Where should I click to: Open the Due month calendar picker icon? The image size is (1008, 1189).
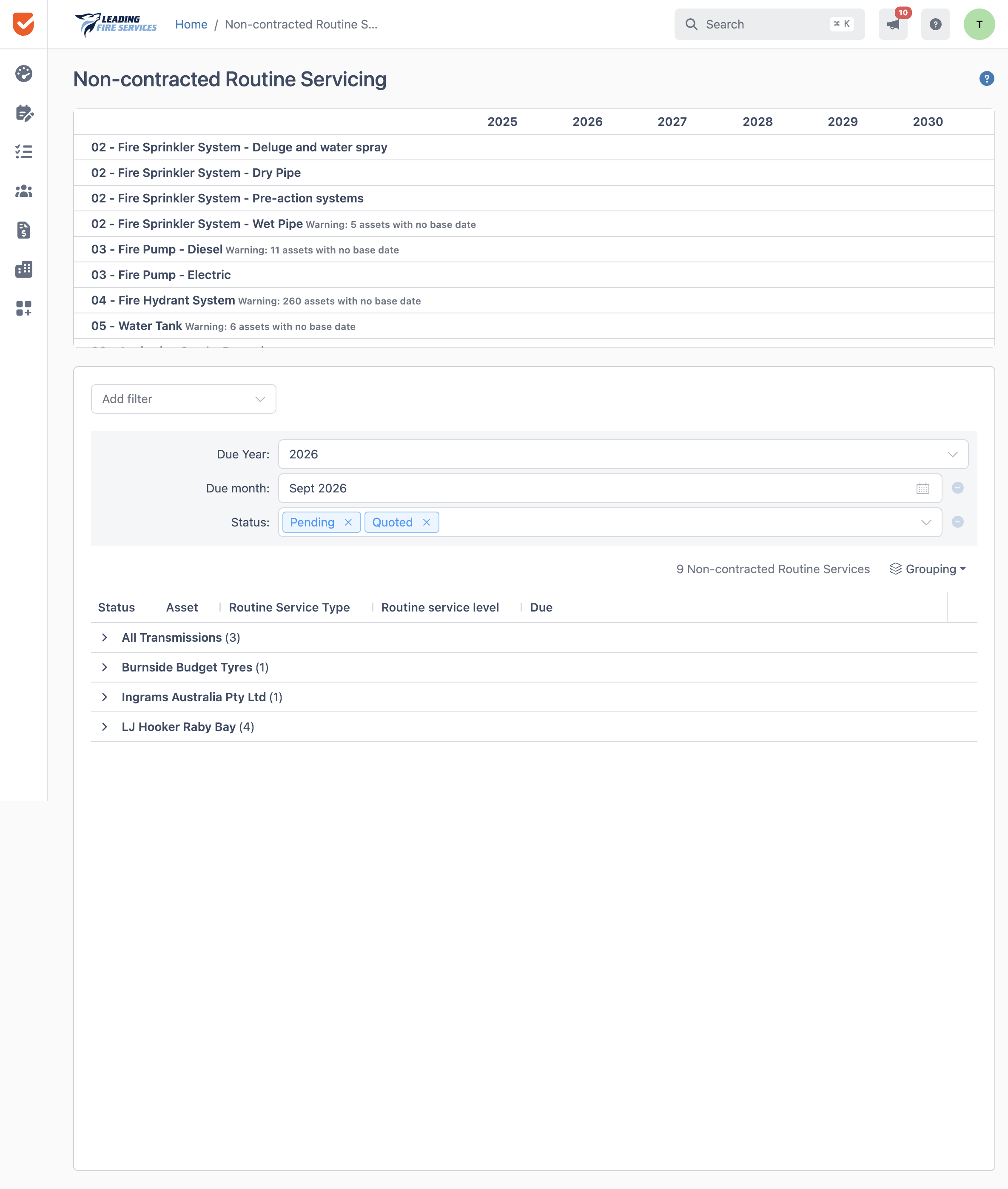pyautogui.click(x=922, y=488)
